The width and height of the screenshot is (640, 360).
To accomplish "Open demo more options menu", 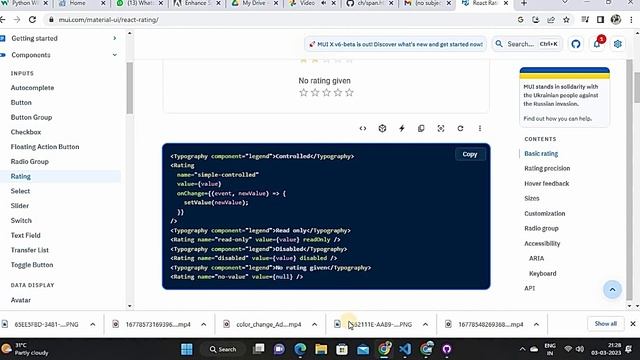I will tap(480, 129).
